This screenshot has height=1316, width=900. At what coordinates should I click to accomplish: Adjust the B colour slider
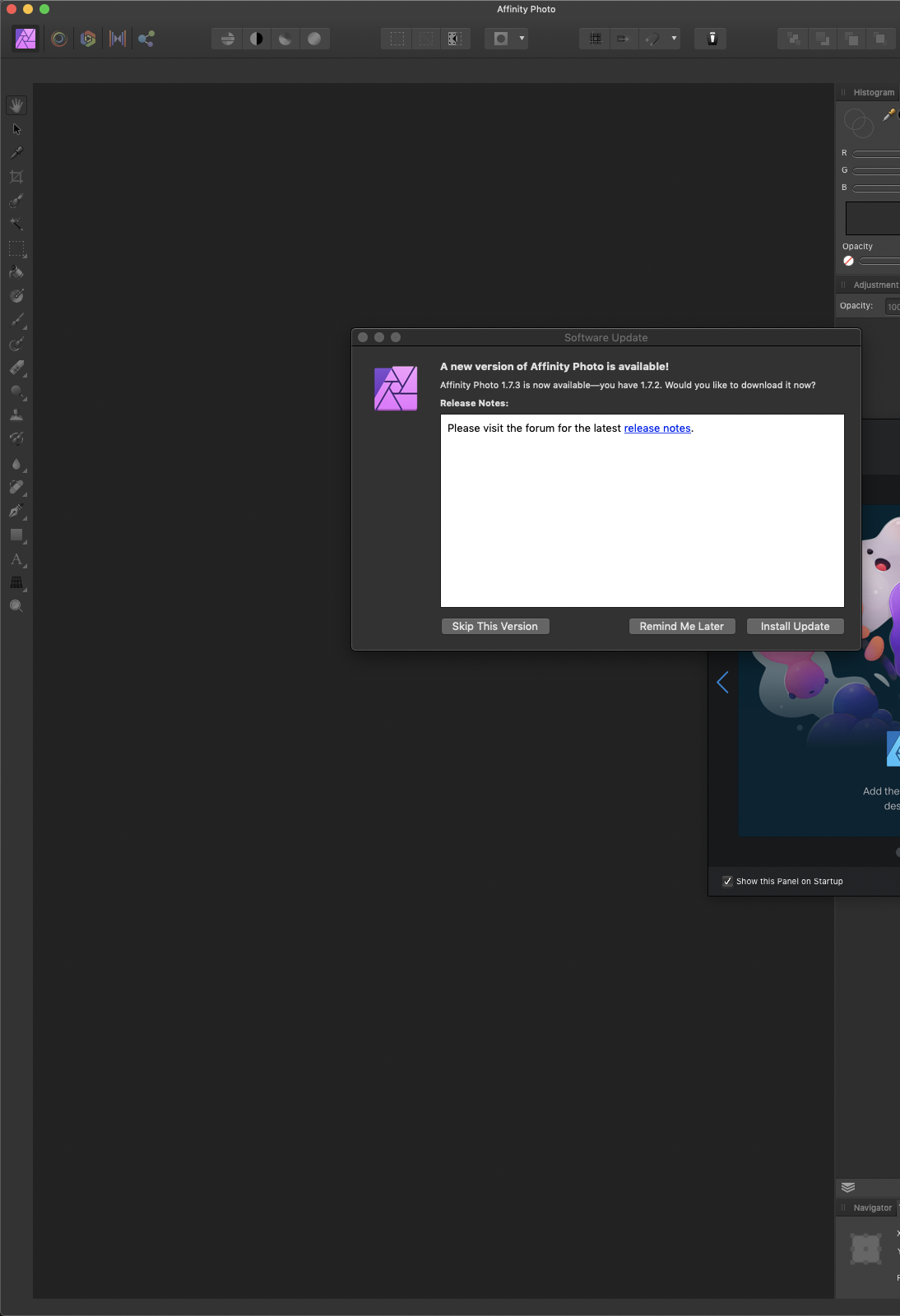pyautogui.click(x=876, y=188)
